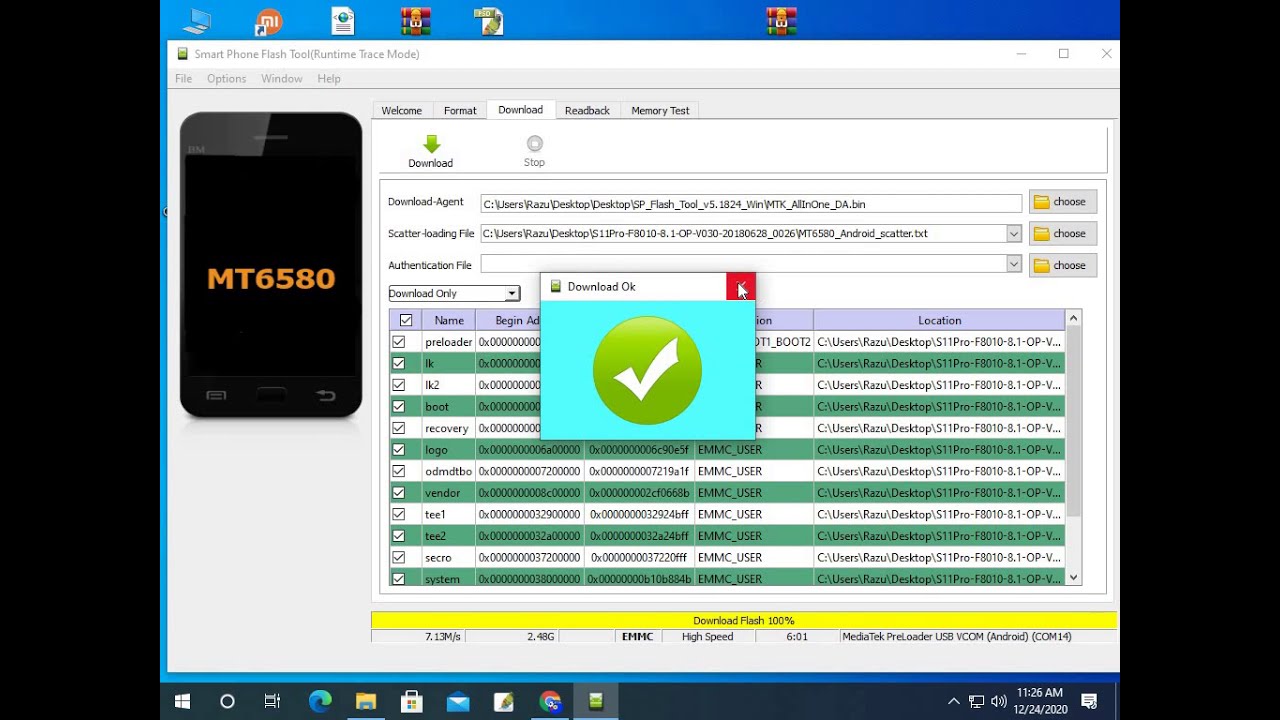
Task: Select the Mi desktop shortcut
Action: point(268,21)
